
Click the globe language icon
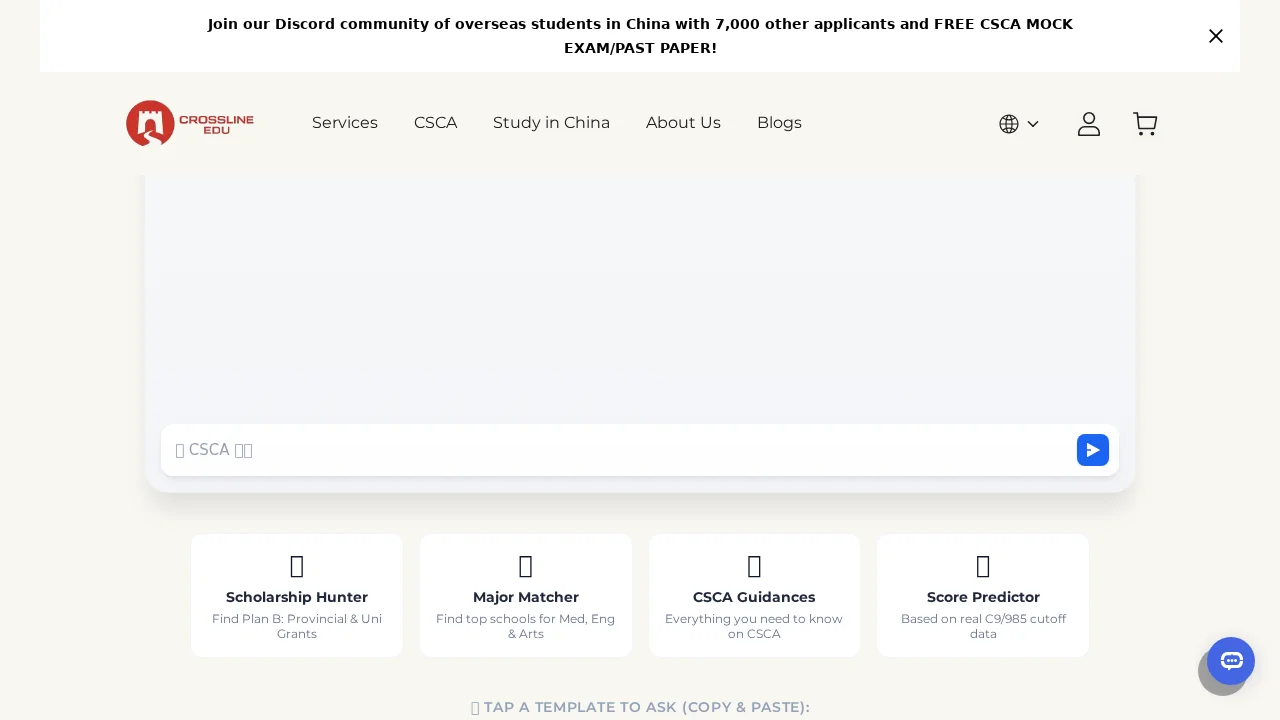click(1009, 123)
